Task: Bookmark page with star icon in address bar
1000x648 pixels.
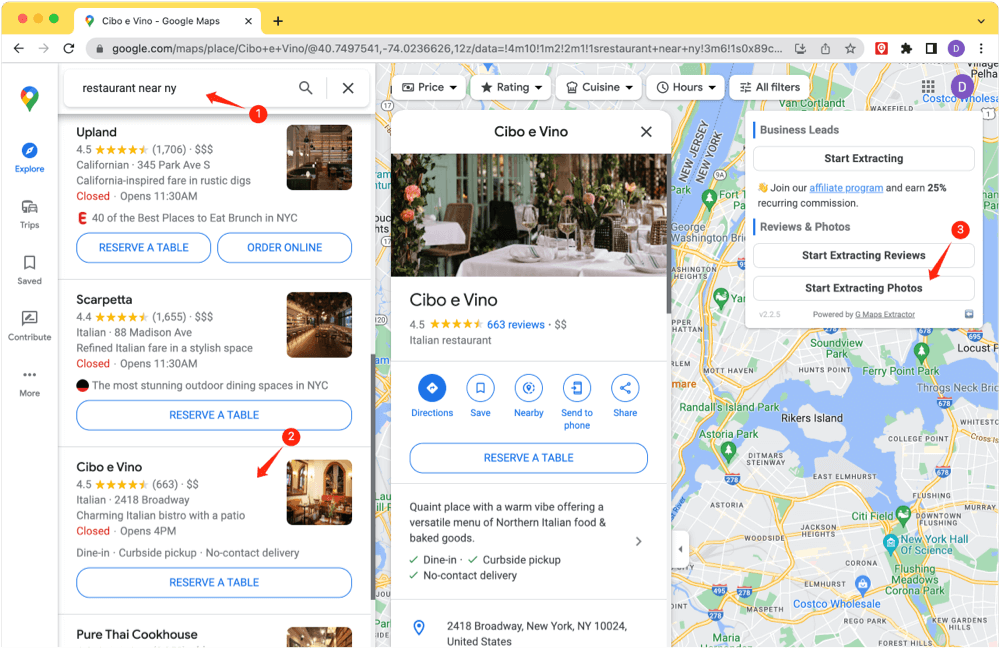Action: pos(850,48)
